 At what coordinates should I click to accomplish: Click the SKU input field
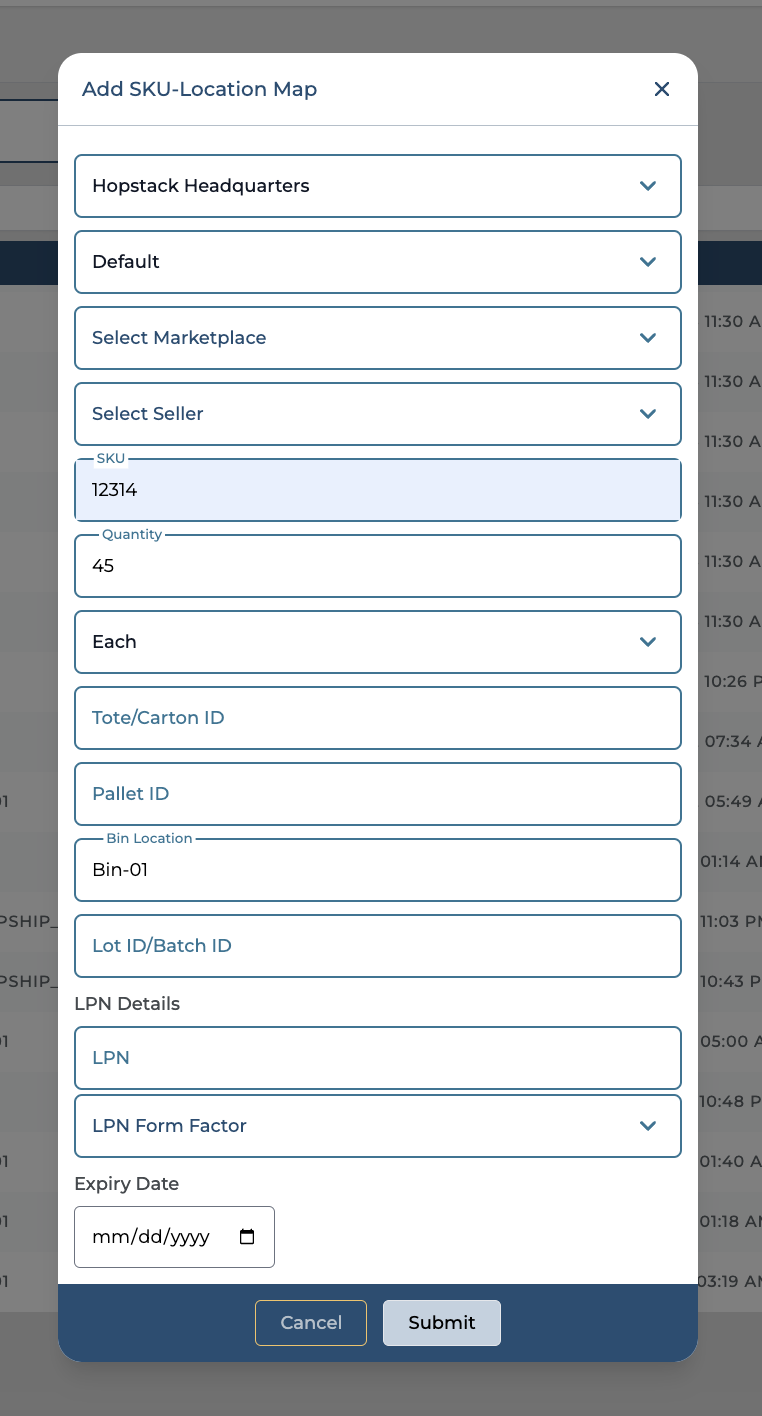point(377,490)
